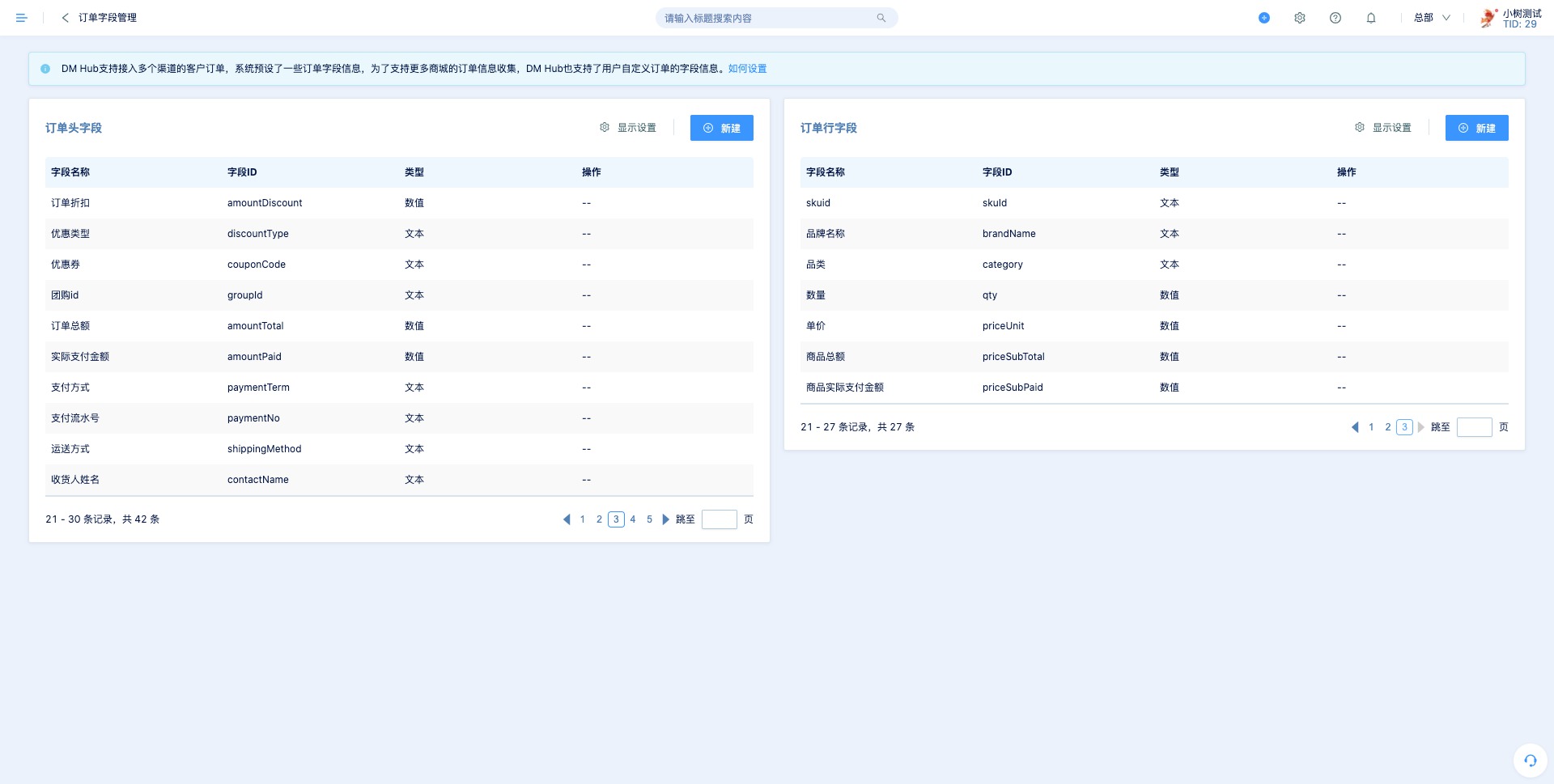
Task: Open the hamburger menu icon
Action: (x=22, y=18)
